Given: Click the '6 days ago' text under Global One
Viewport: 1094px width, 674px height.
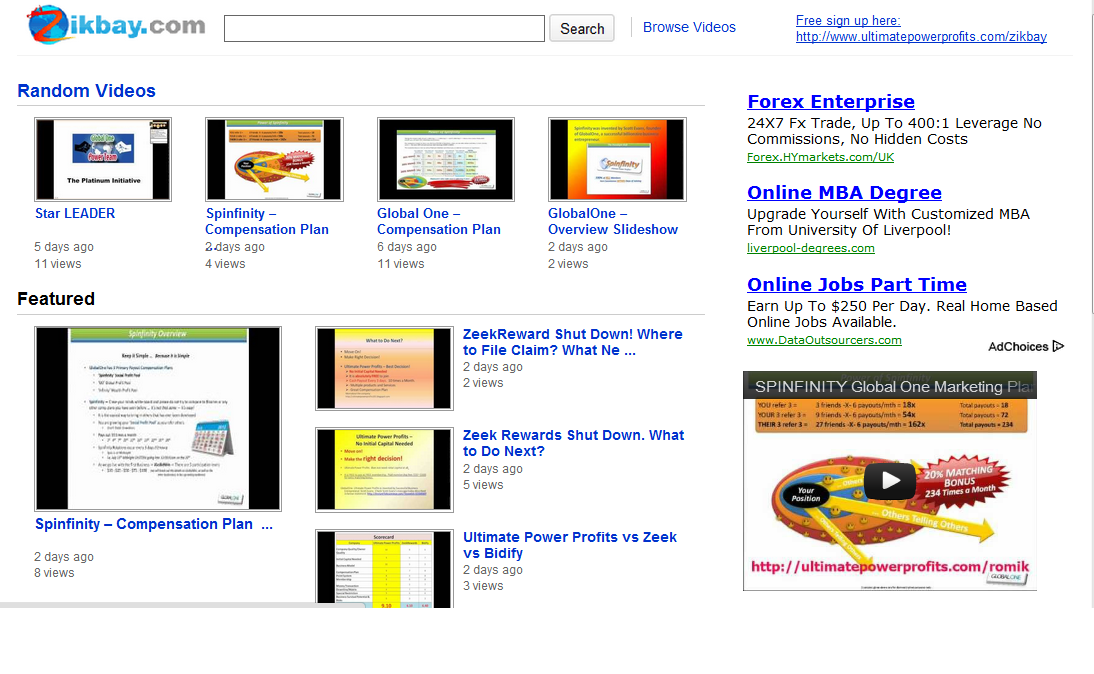Looking at the screenshot, I should (407, 247).
